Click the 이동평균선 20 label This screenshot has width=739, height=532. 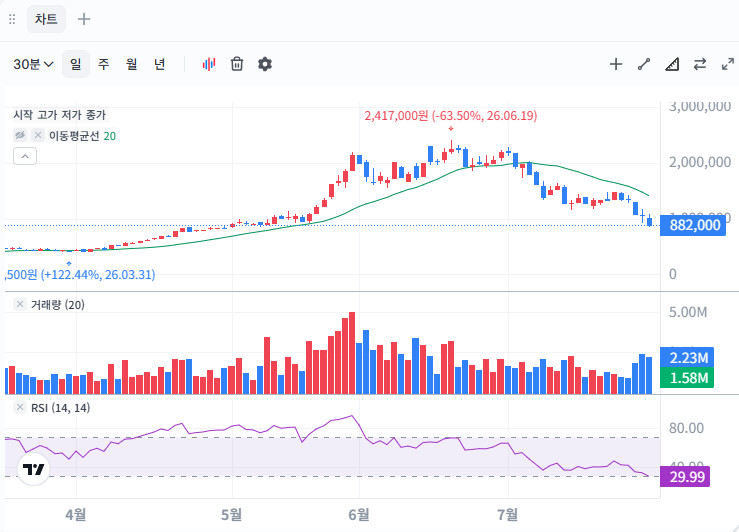[x=82, y=136]
